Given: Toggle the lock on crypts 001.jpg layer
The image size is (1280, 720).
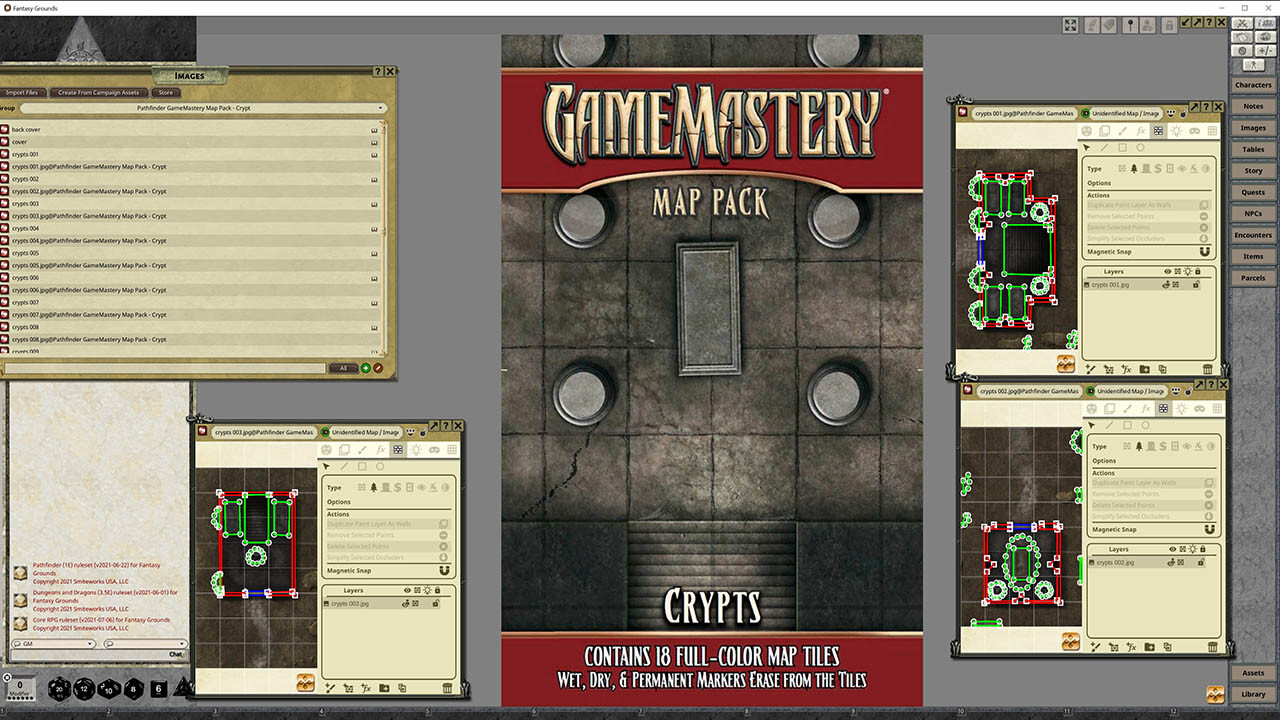Looking at the screenshot, I should click(1197, 285).
